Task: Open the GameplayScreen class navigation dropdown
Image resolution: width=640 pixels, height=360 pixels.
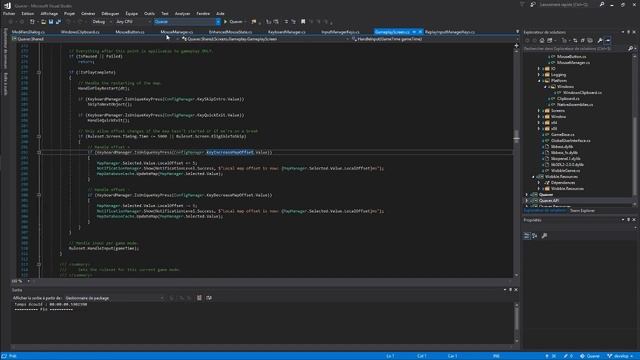Action: (265, 39)
